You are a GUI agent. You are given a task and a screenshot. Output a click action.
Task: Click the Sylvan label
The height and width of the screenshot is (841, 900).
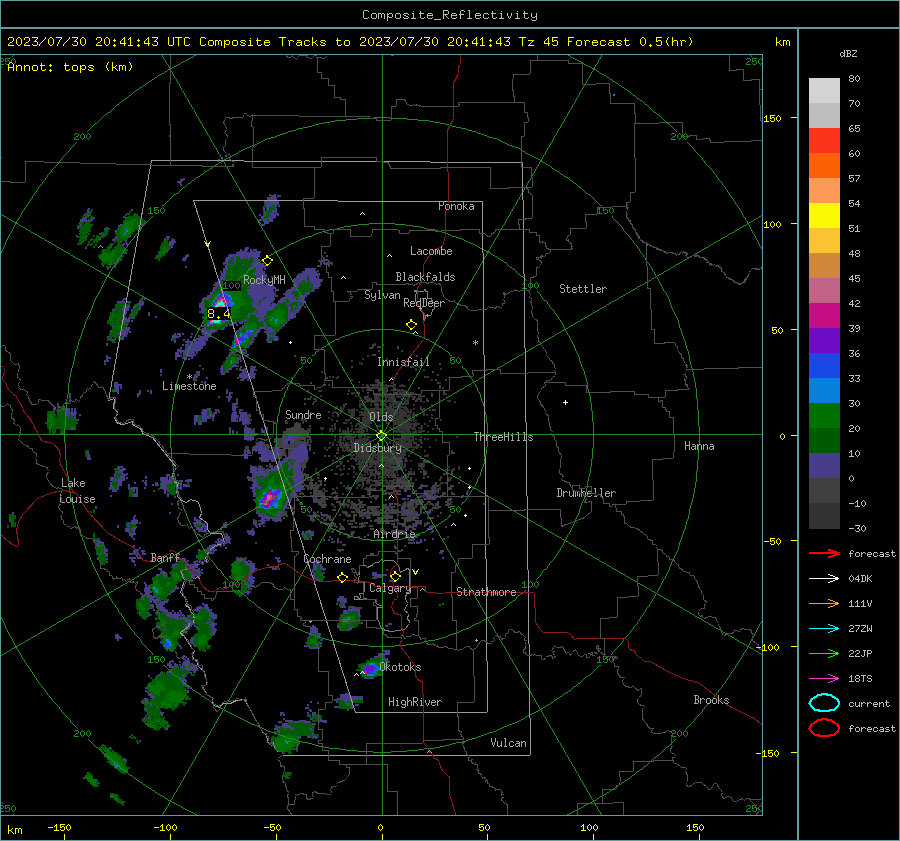pyautogui.click(x=382, y=295)
